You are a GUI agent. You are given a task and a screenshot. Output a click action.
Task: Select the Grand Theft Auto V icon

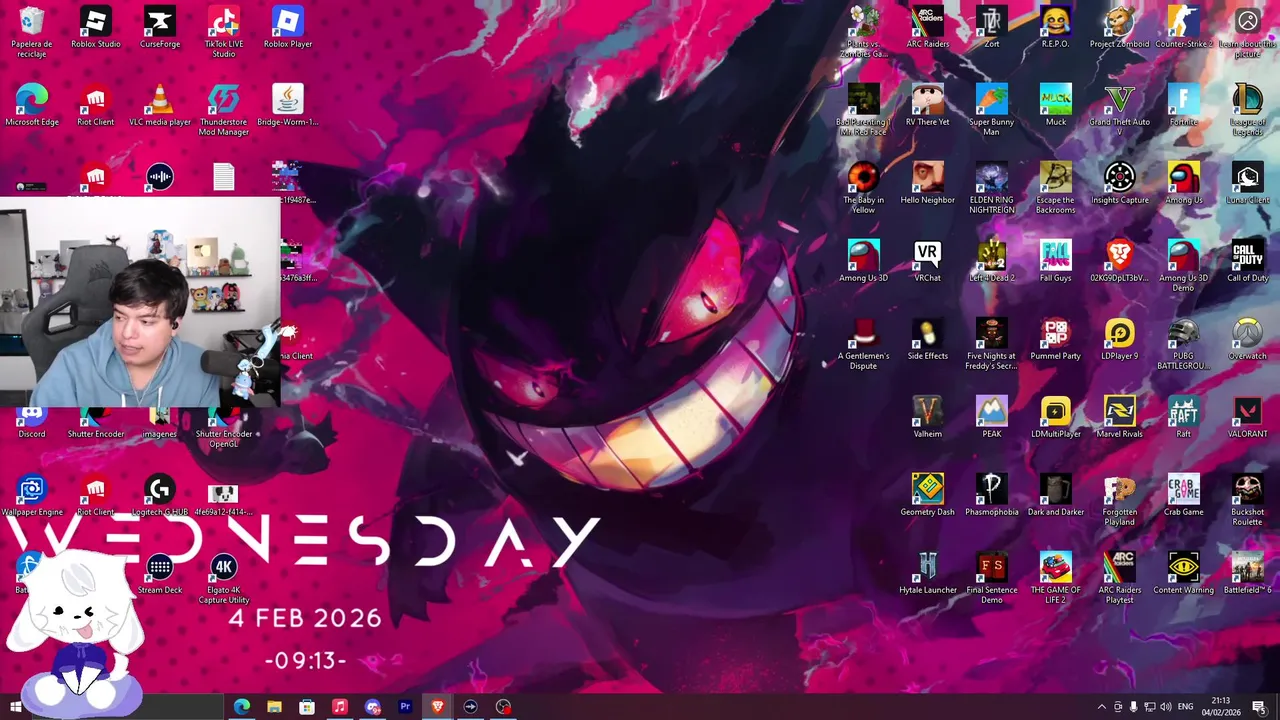[x=1120, y=110]
